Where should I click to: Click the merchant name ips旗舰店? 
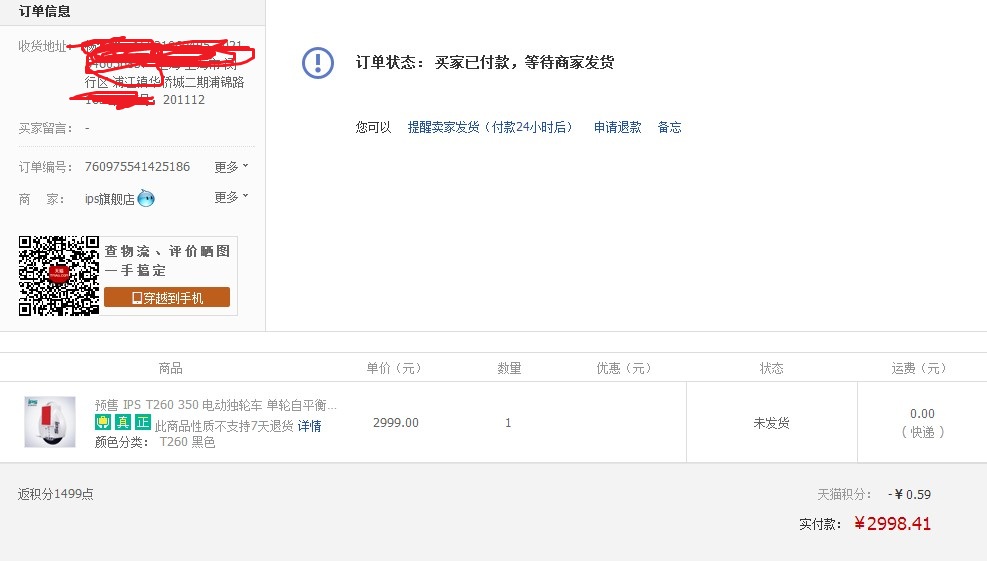pyautogui.click(x=110, y=199)
